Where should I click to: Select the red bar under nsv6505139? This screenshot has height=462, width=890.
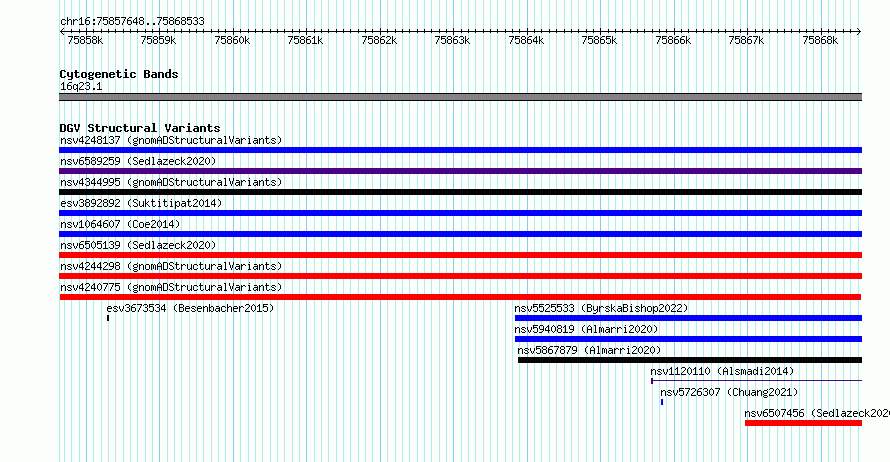(460, 255)
